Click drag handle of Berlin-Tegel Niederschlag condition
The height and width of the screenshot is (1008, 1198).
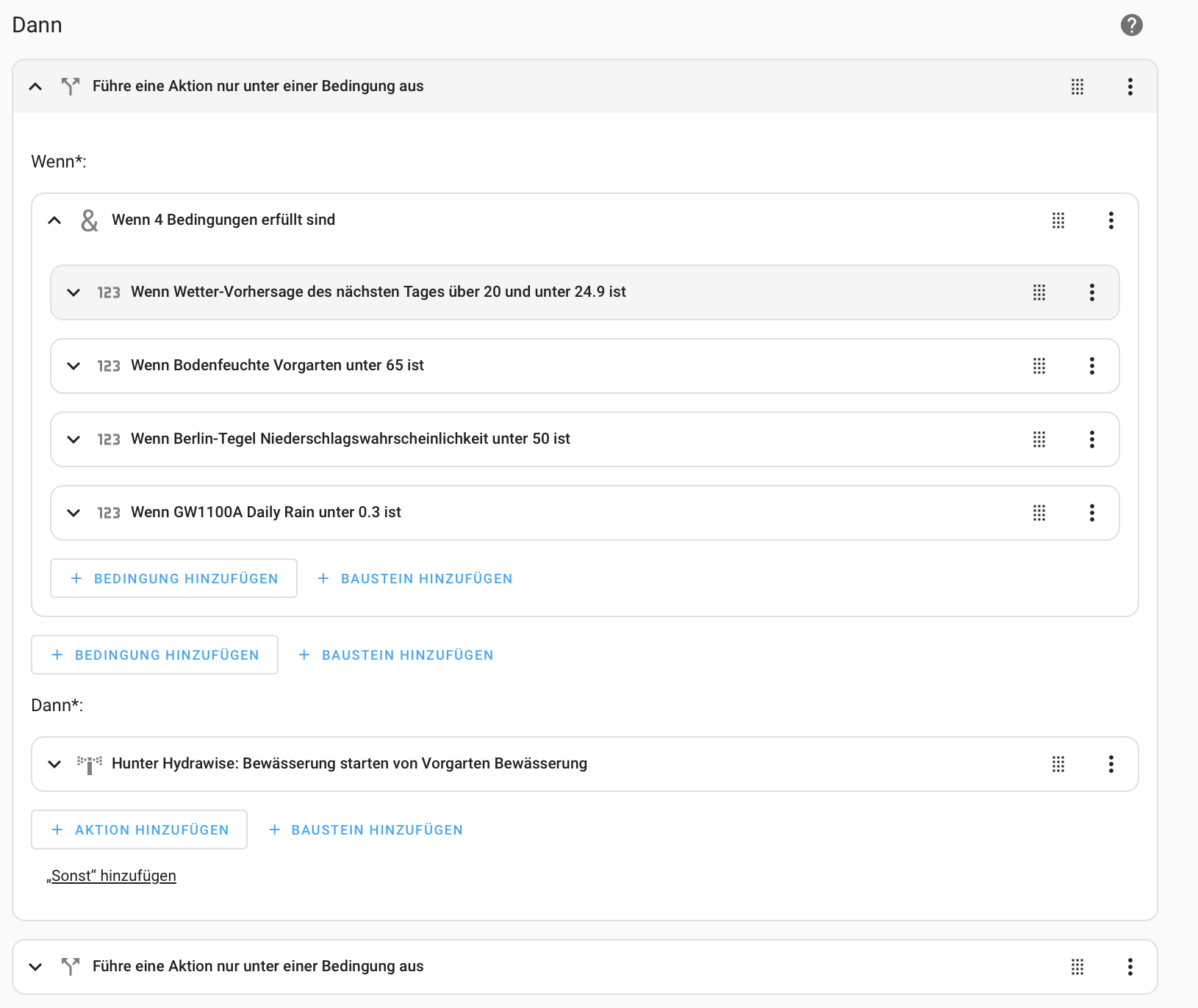click(1039, 439)
